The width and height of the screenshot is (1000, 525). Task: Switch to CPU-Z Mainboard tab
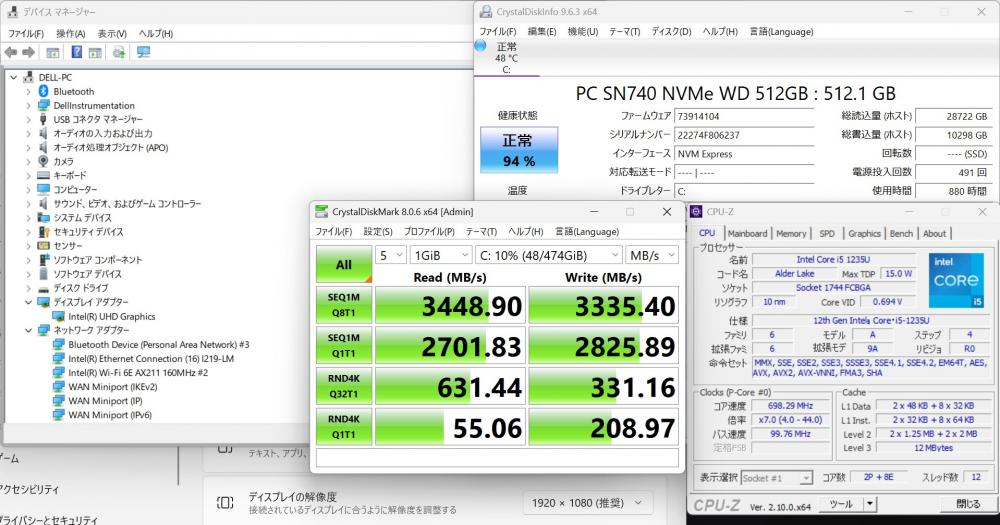coord(747,233)
